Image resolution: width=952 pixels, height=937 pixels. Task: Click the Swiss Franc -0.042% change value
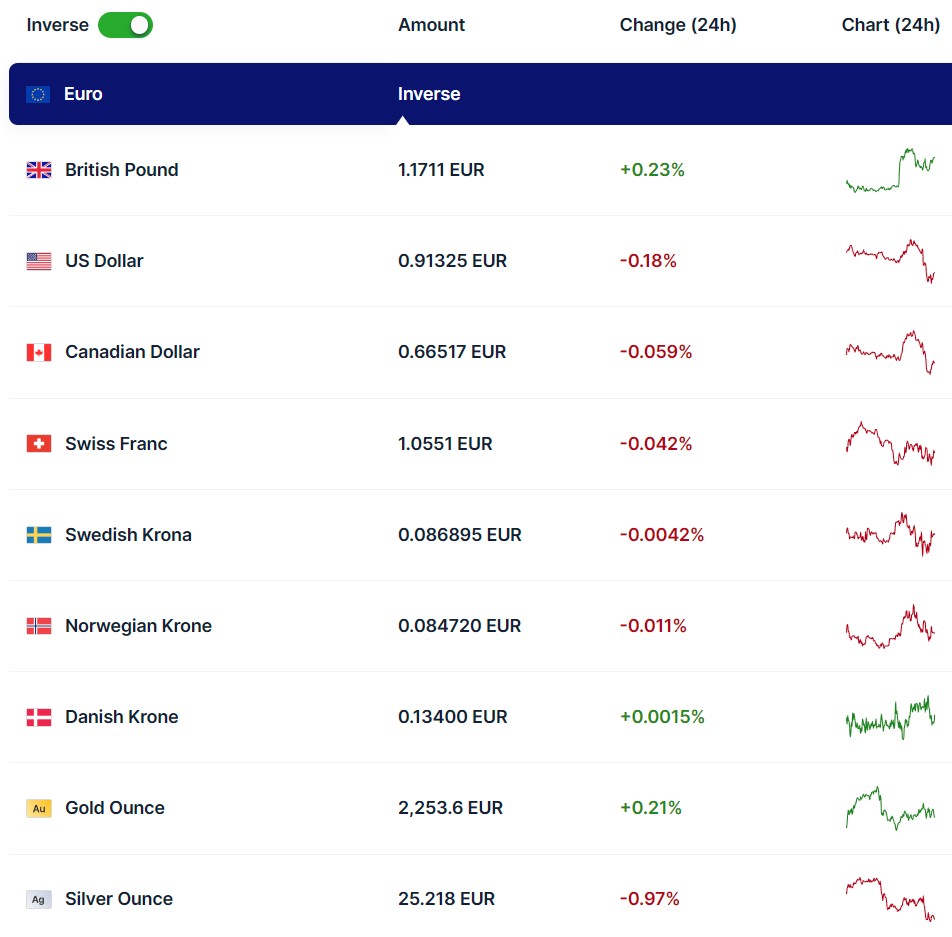pos(655,444)
